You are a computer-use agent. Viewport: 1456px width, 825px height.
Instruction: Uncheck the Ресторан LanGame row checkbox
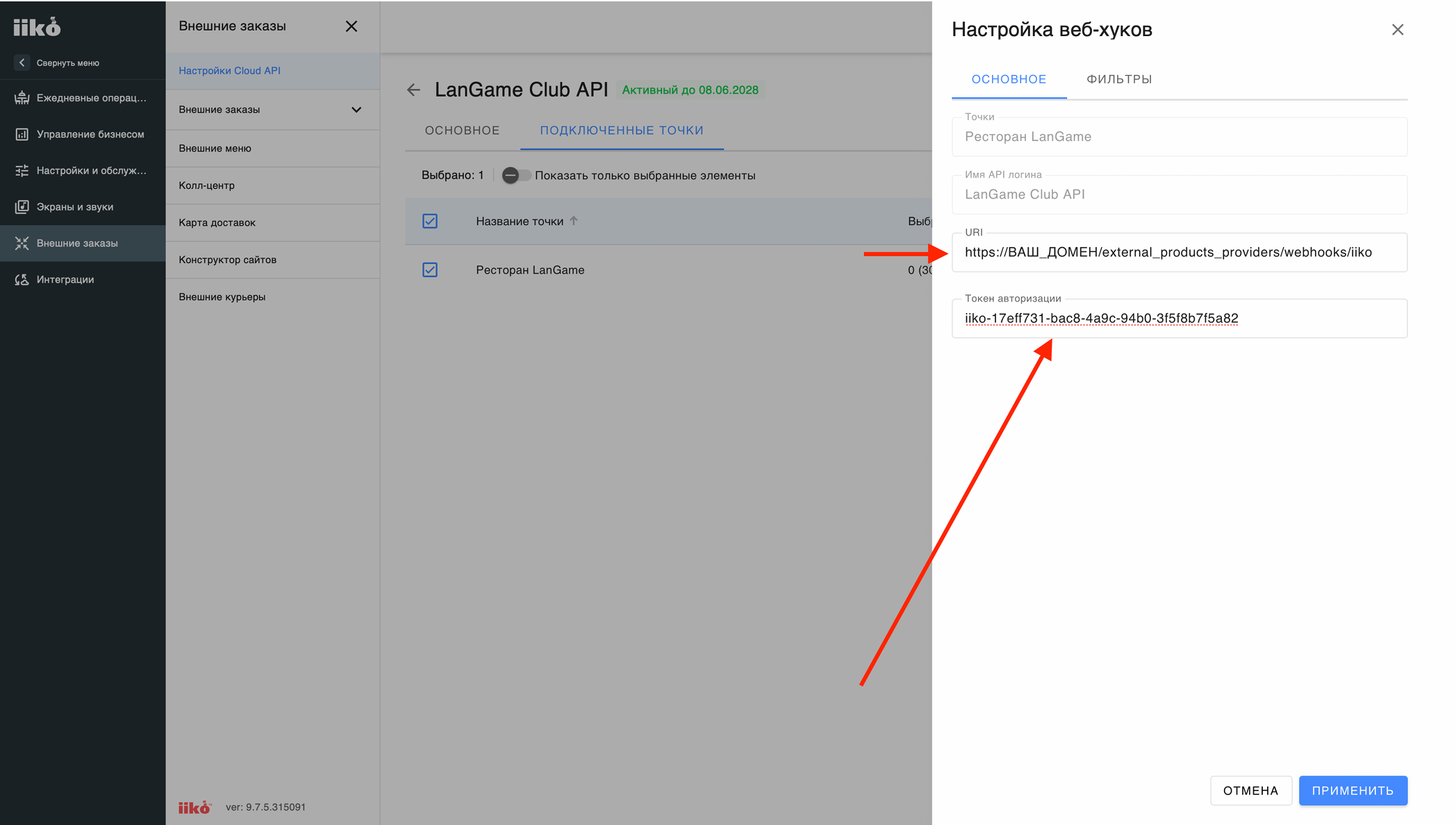coord(430,269)
